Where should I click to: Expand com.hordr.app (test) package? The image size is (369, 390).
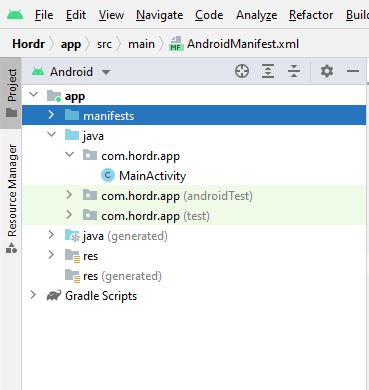[x=69, y=215]
